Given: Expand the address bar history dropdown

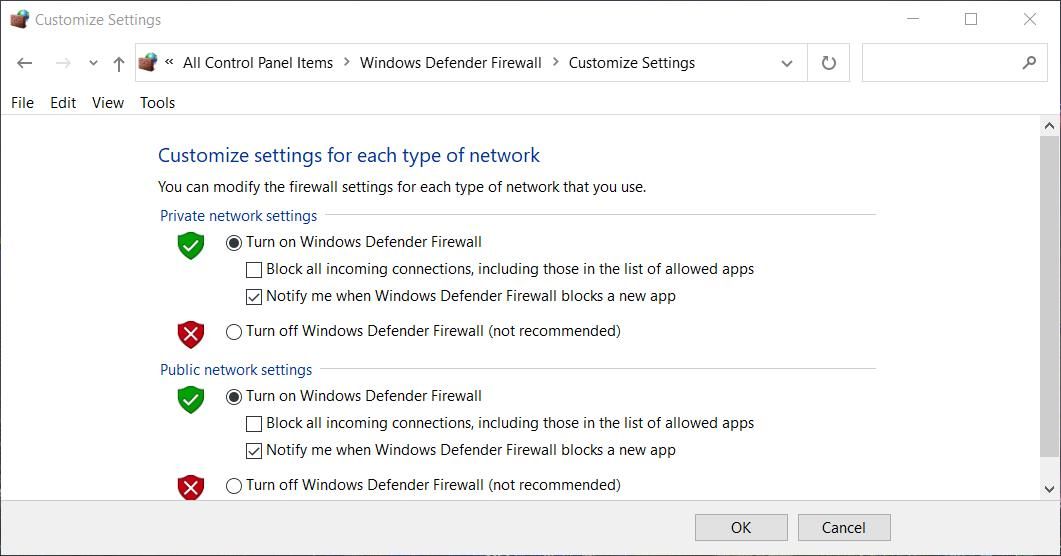Looking at the screenshot, I should [x=787, y=63].
